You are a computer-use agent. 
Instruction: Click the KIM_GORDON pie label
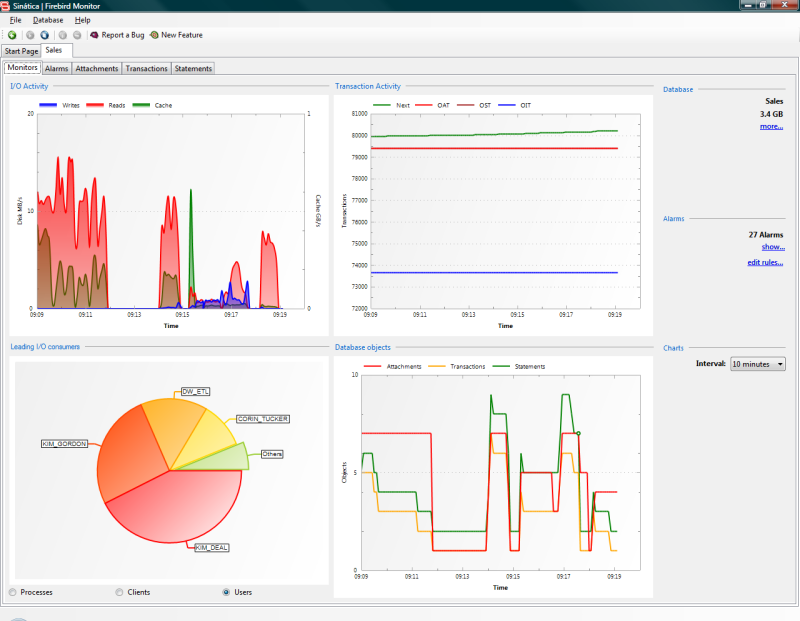point(64,444)
